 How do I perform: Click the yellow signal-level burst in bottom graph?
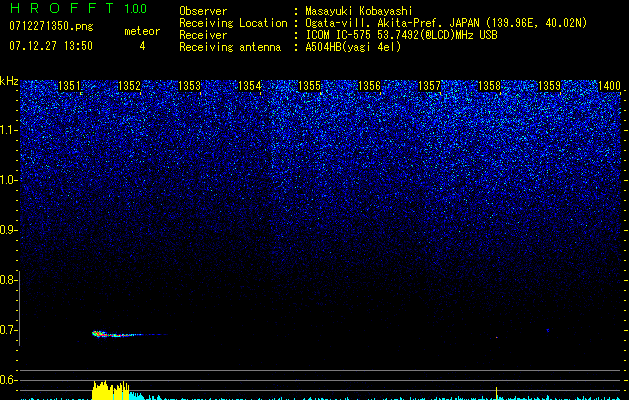111,390
